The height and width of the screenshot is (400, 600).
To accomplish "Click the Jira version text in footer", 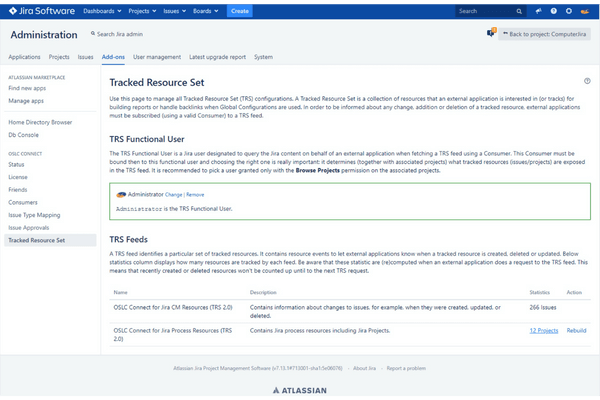I will point(258,368).
